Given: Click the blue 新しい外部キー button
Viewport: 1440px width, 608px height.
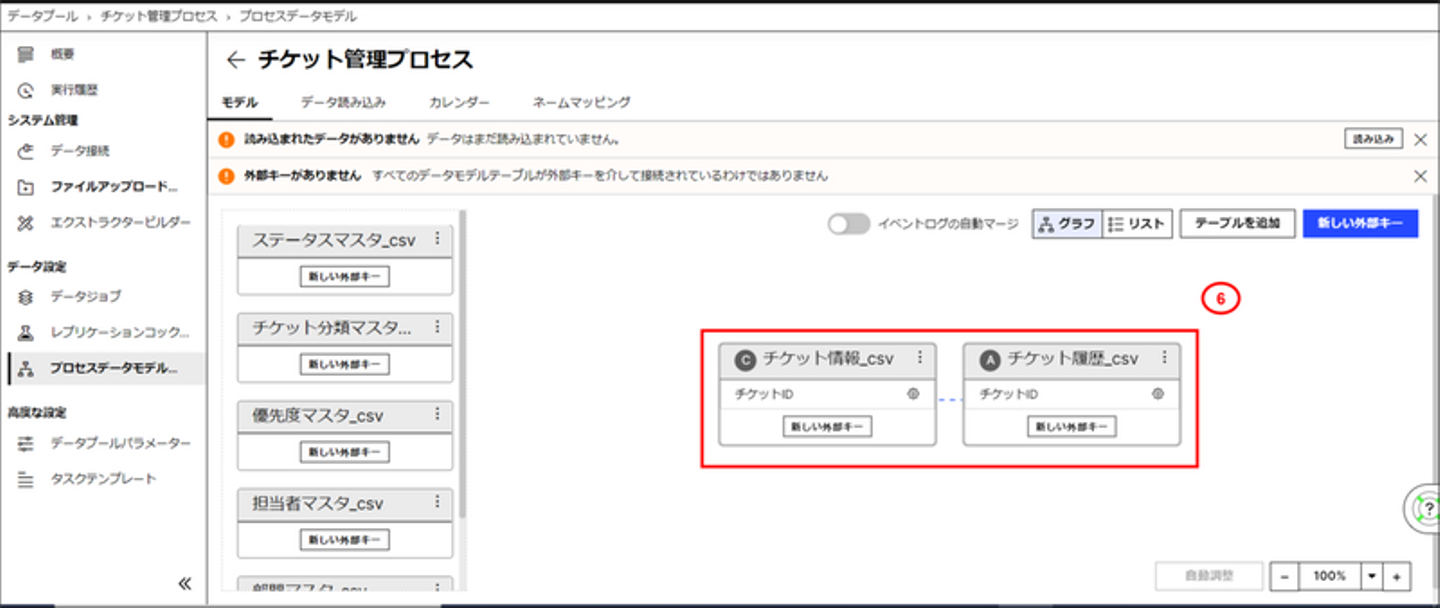Looking at the screenshot, I should (x=1360, y=224).
